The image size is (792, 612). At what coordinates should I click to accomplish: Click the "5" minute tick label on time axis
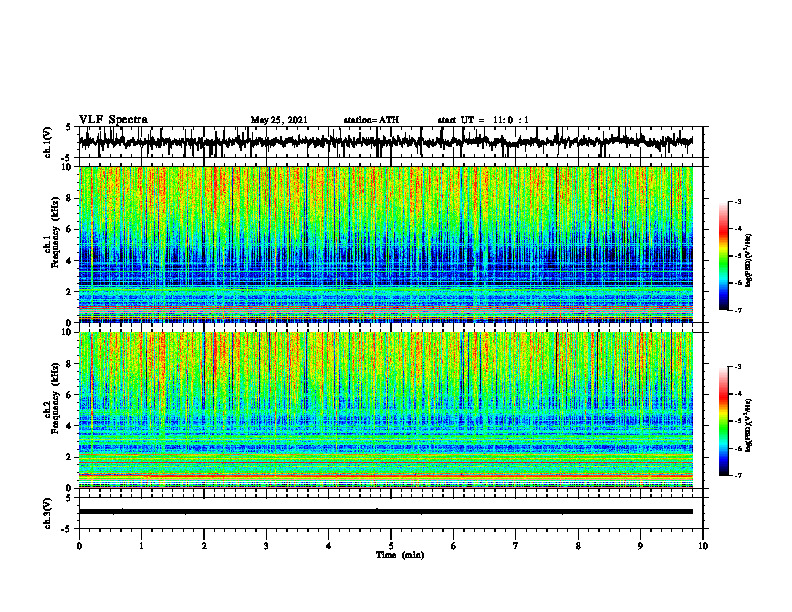coord(391,546)
